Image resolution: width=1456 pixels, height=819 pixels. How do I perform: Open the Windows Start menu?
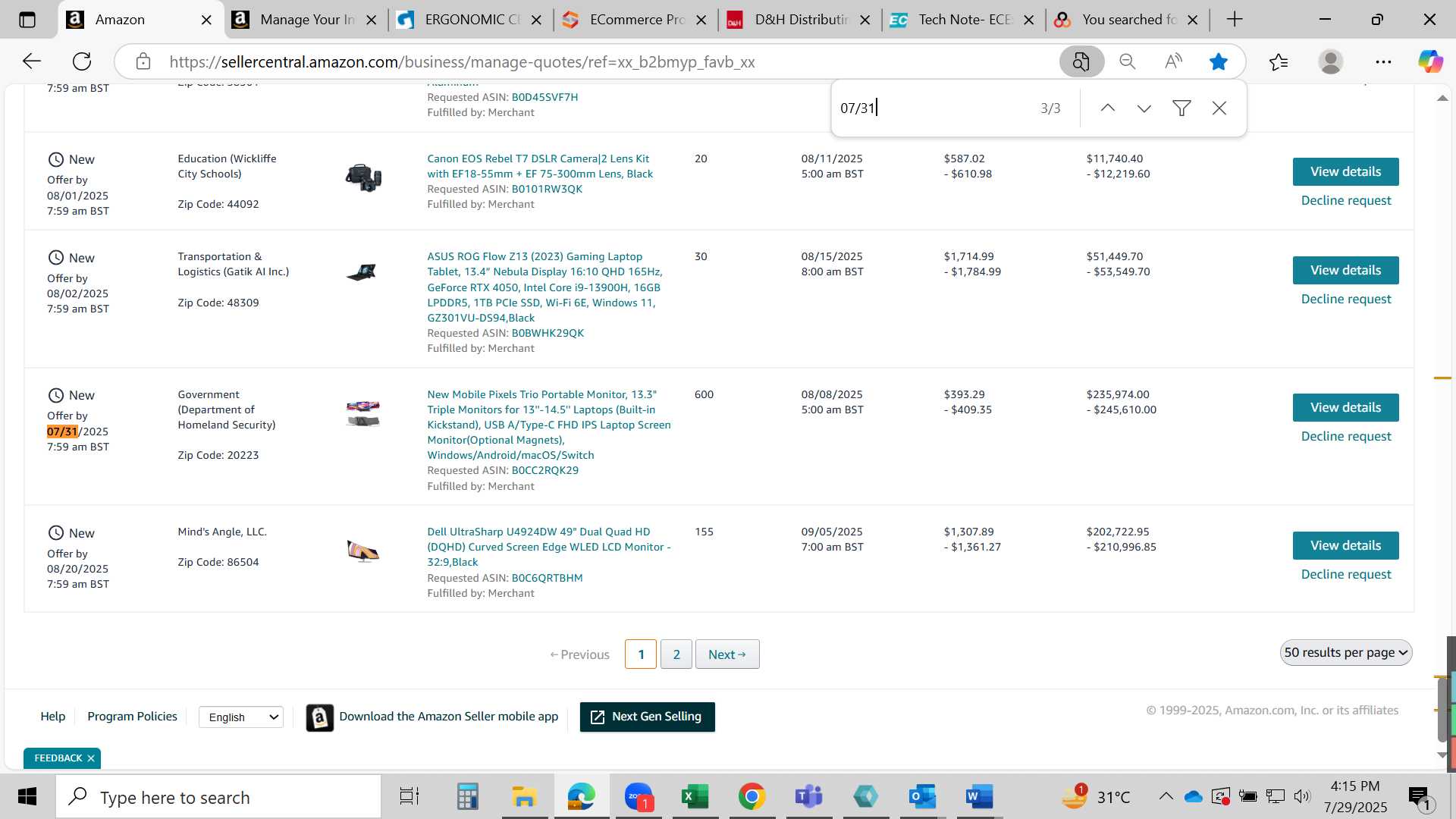(27, 797)
